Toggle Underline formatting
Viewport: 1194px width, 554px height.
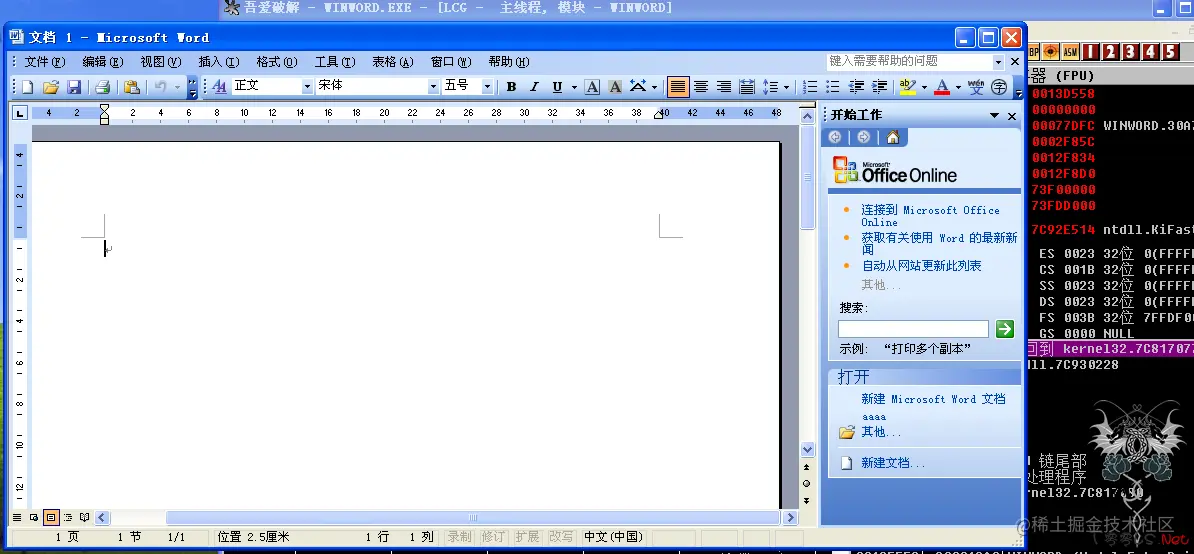(x=557, y=87)
